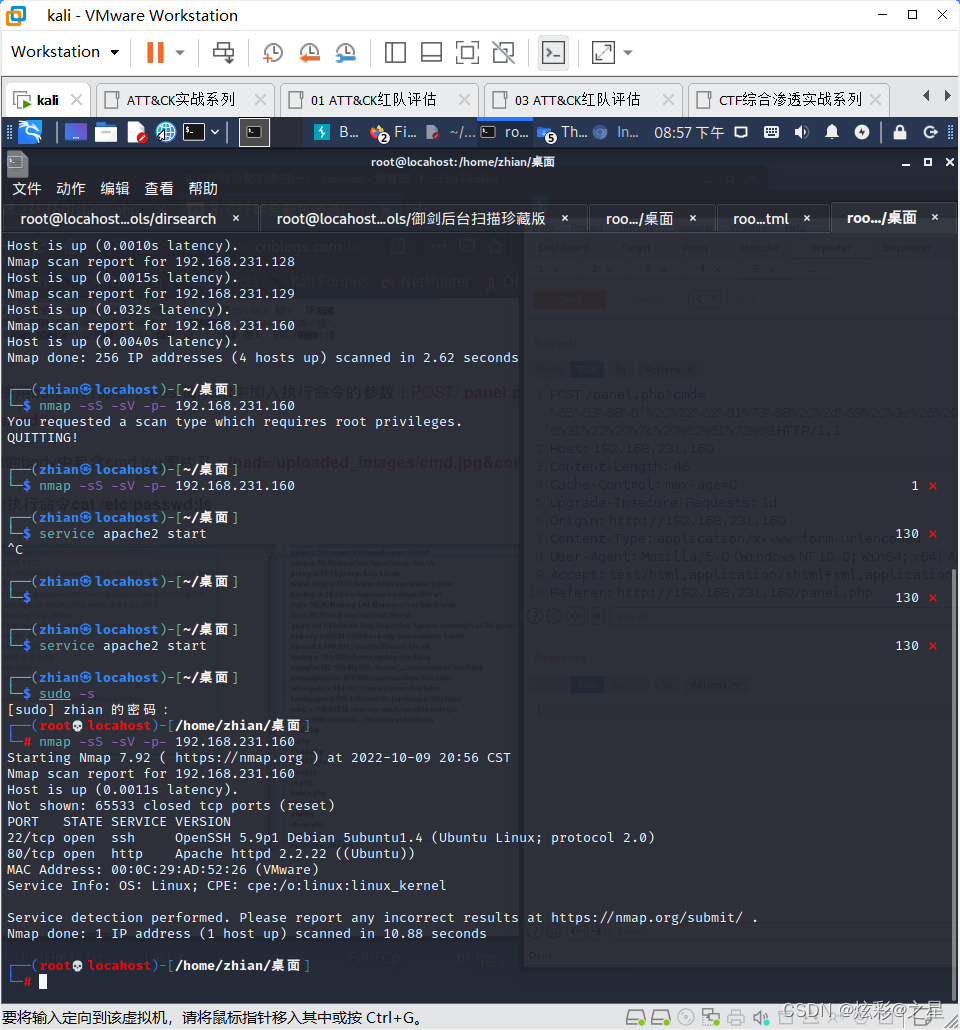
Task: Switch to the kali VM tab
Action: (47, 100)
